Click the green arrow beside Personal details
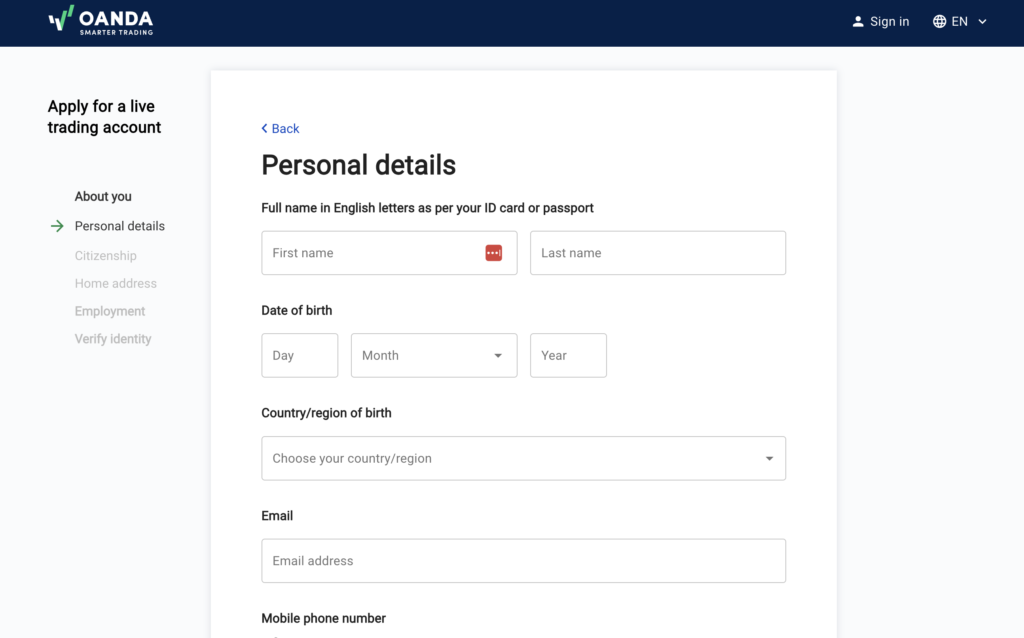This screenshot has height=638, width=1024. click(57, 226)
